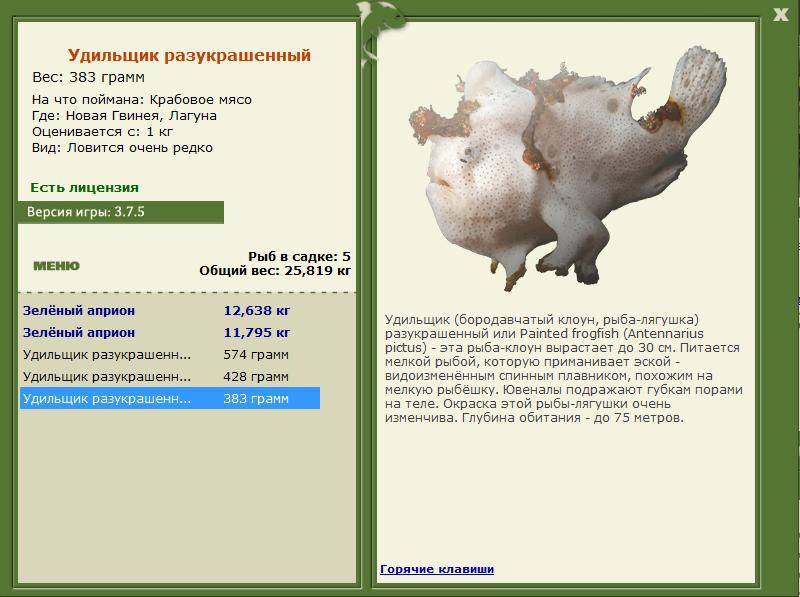Open the МЕНЮ button
This screenshot has width=800, height=597.
point(57,265)
